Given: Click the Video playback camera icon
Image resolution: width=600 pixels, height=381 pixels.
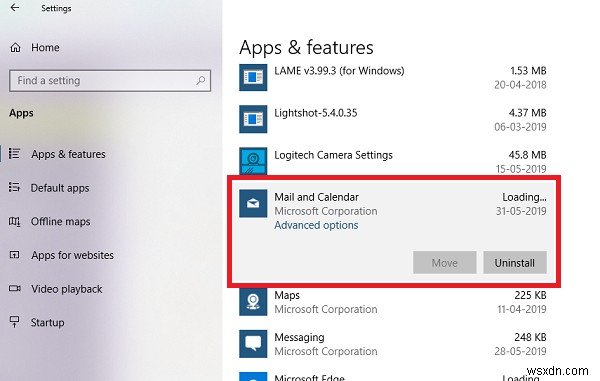Looking at the screenshot, I should tap(15, 288).
